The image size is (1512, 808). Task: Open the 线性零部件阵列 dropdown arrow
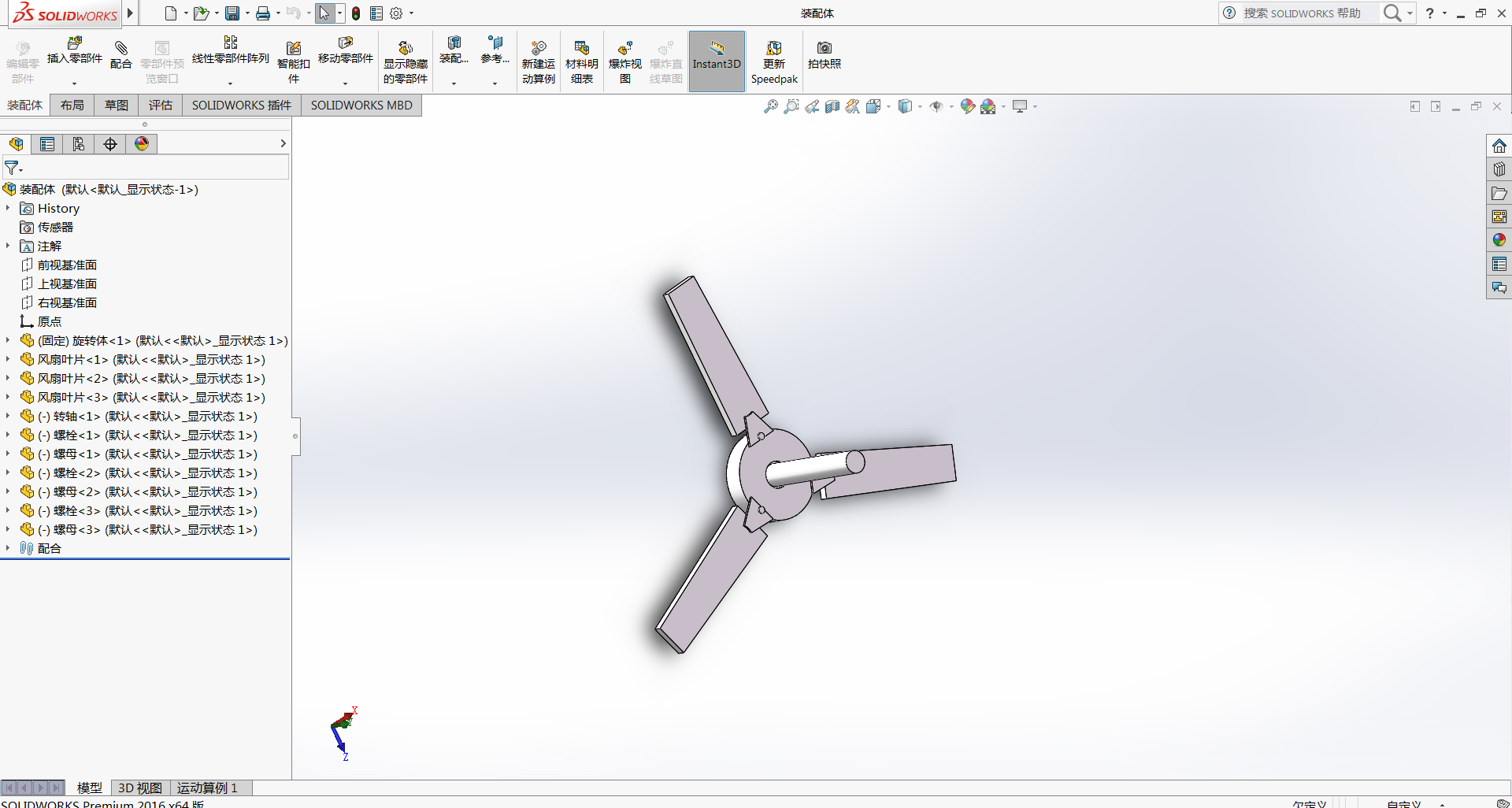pyautogui.click(x=231, y=83)
